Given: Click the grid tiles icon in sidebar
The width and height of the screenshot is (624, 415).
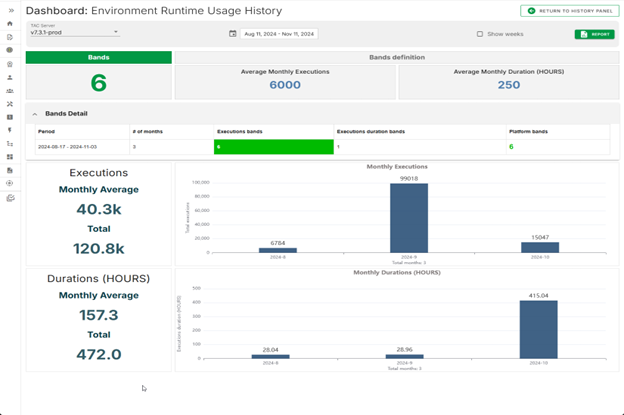Looking at the screenshot, I should pyautogui.click(x=10, y=157).
